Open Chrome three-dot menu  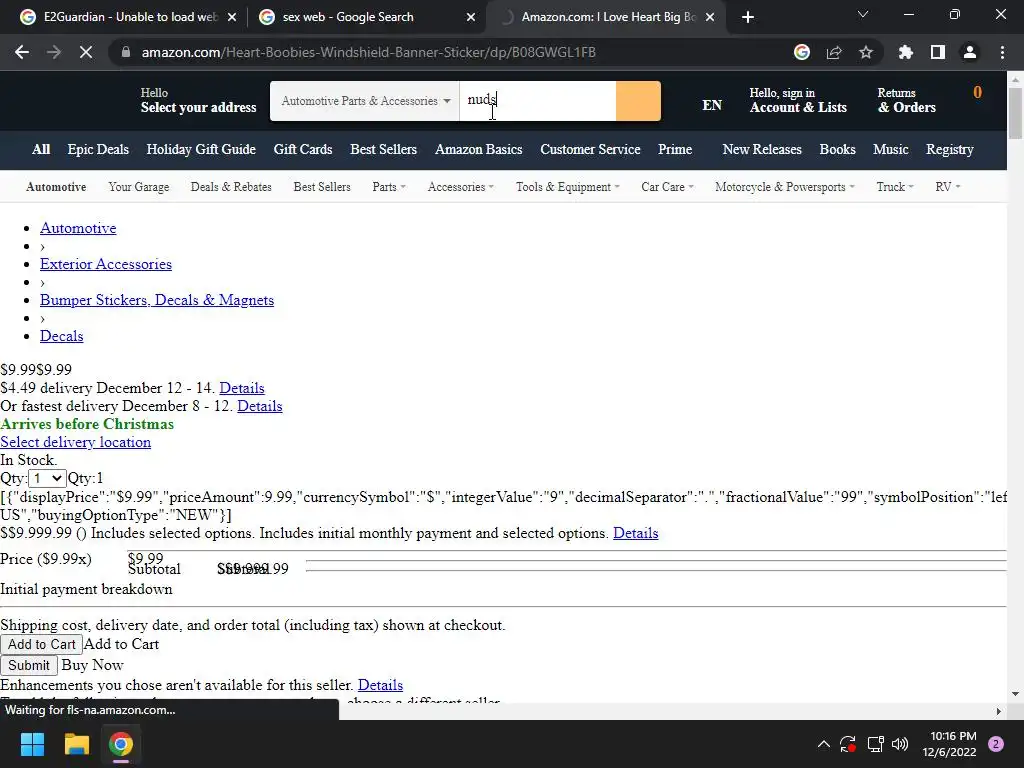[x=1002, y=52]
